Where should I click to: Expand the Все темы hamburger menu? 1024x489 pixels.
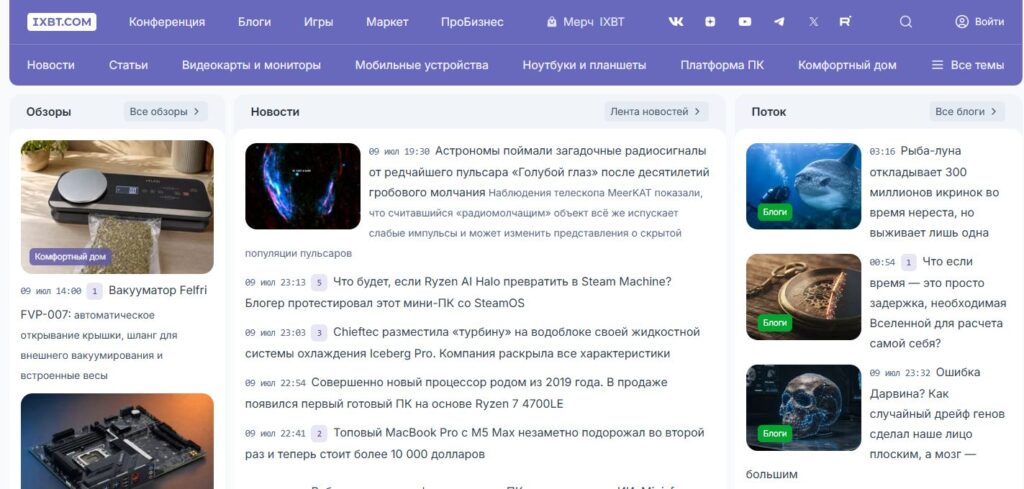pos(967,65)
